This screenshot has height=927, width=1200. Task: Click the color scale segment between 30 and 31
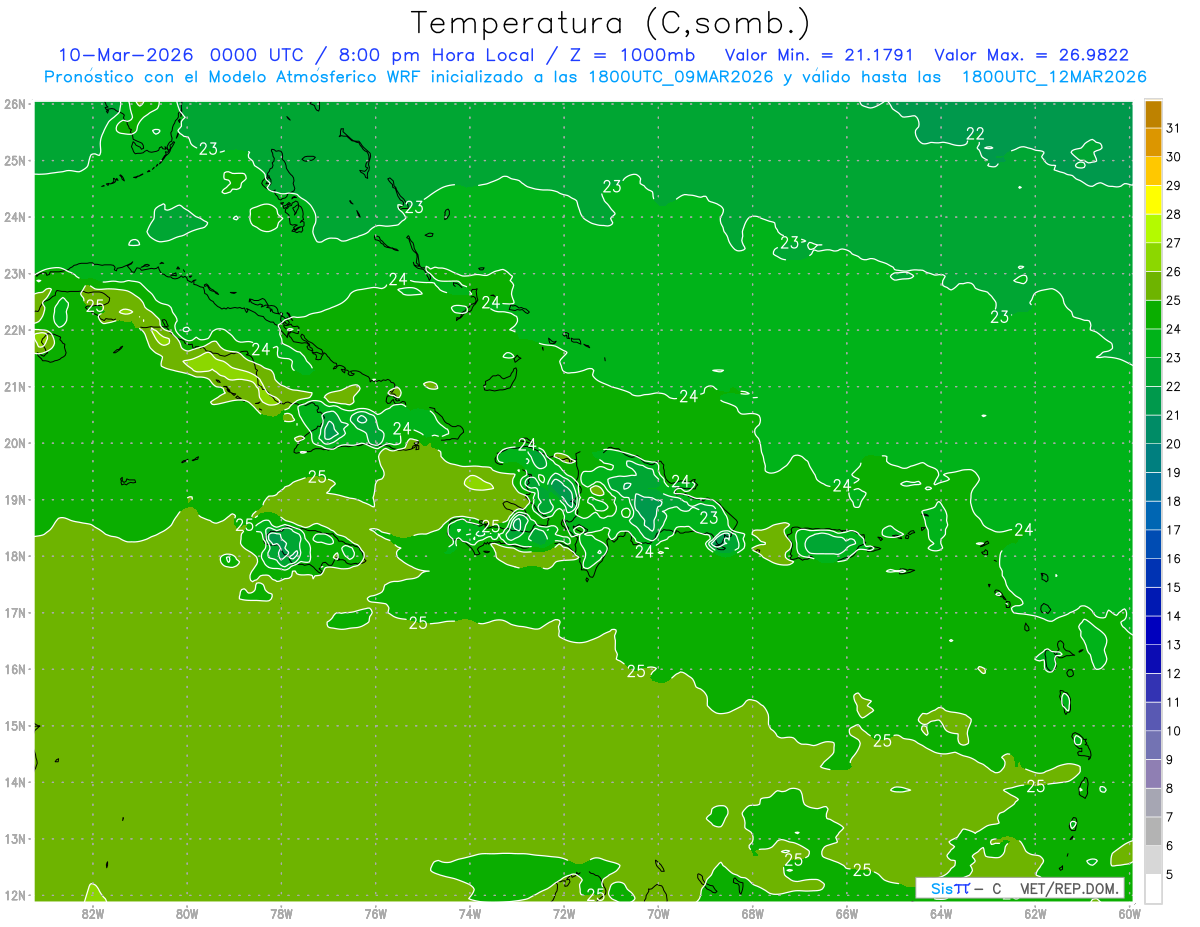[x=1153, y=142]
